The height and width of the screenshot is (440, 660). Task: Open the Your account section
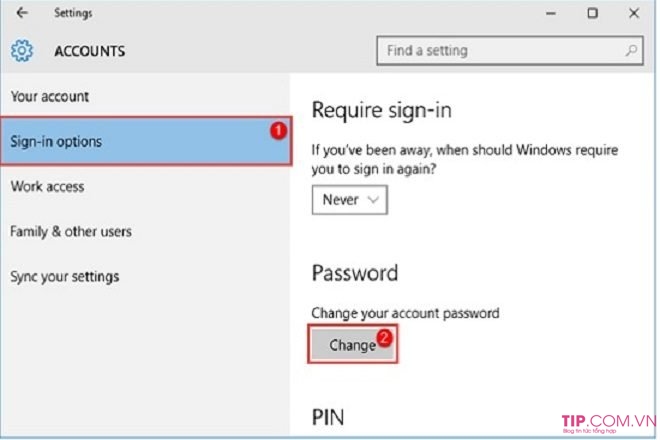coord(50,96)
